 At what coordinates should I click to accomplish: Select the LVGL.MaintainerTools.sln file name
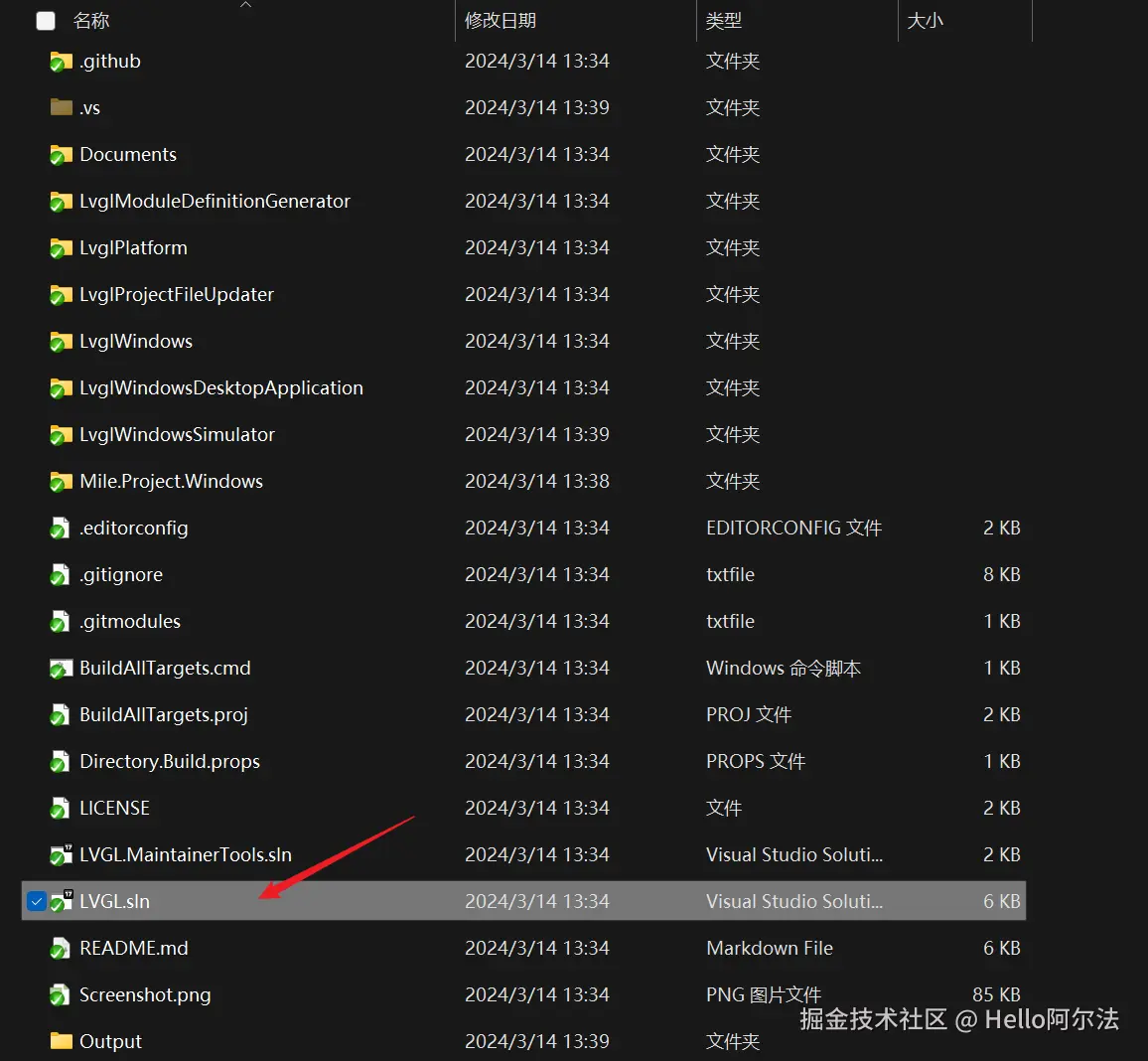(x=186, y=854)
